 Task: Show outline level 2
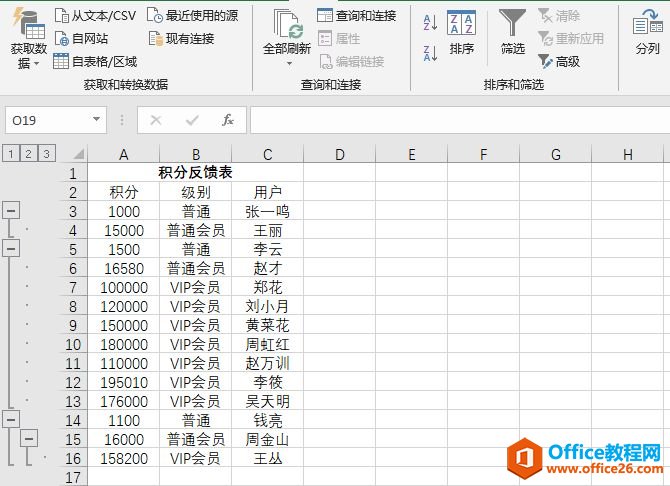(x=29, y=153)
